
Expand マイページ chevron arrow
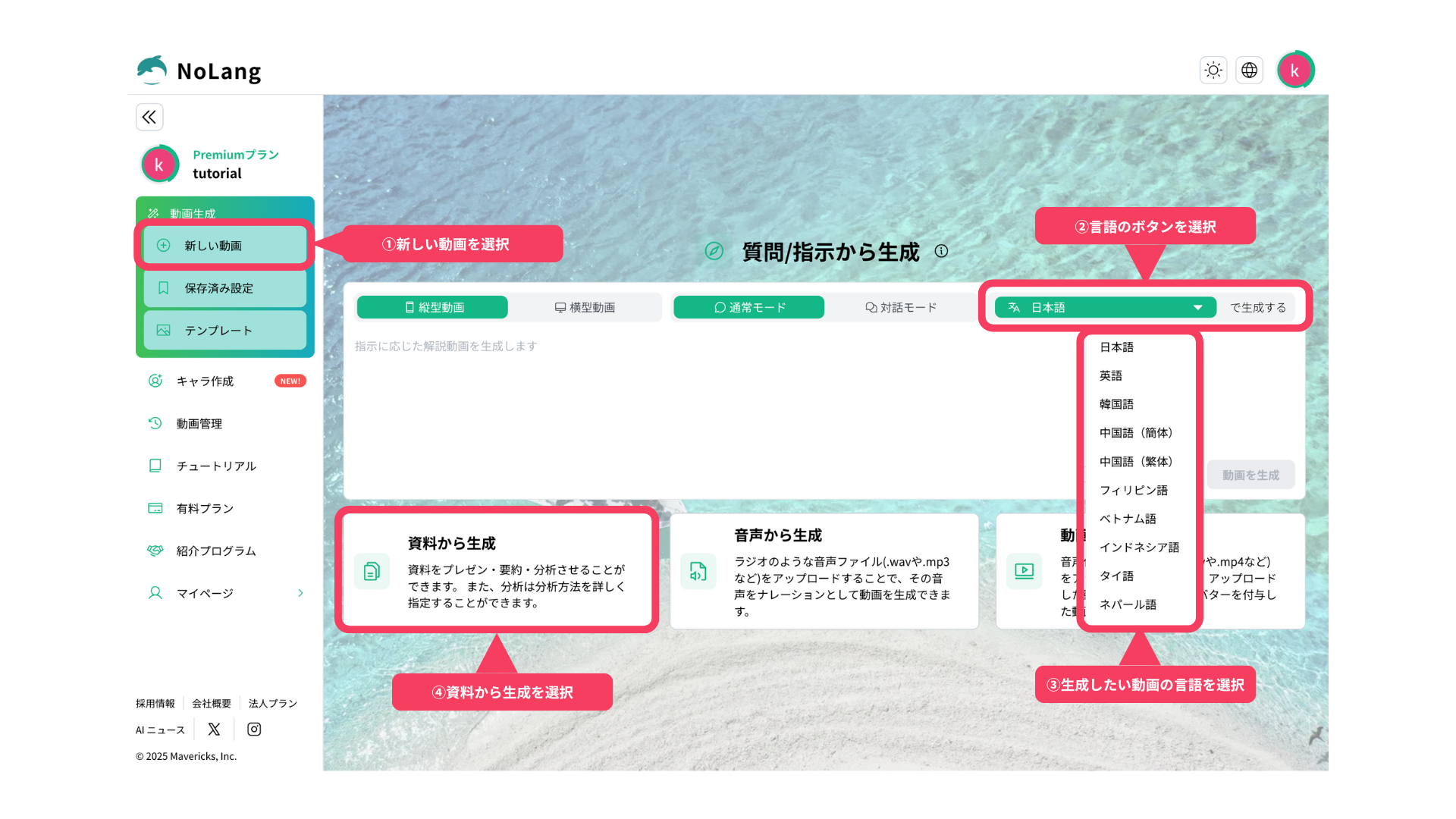[300, 593]
